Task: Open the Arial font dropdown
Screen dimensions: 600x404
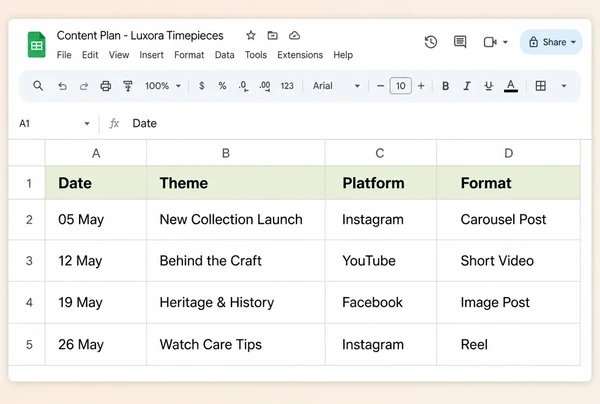Action: (336, 86)
